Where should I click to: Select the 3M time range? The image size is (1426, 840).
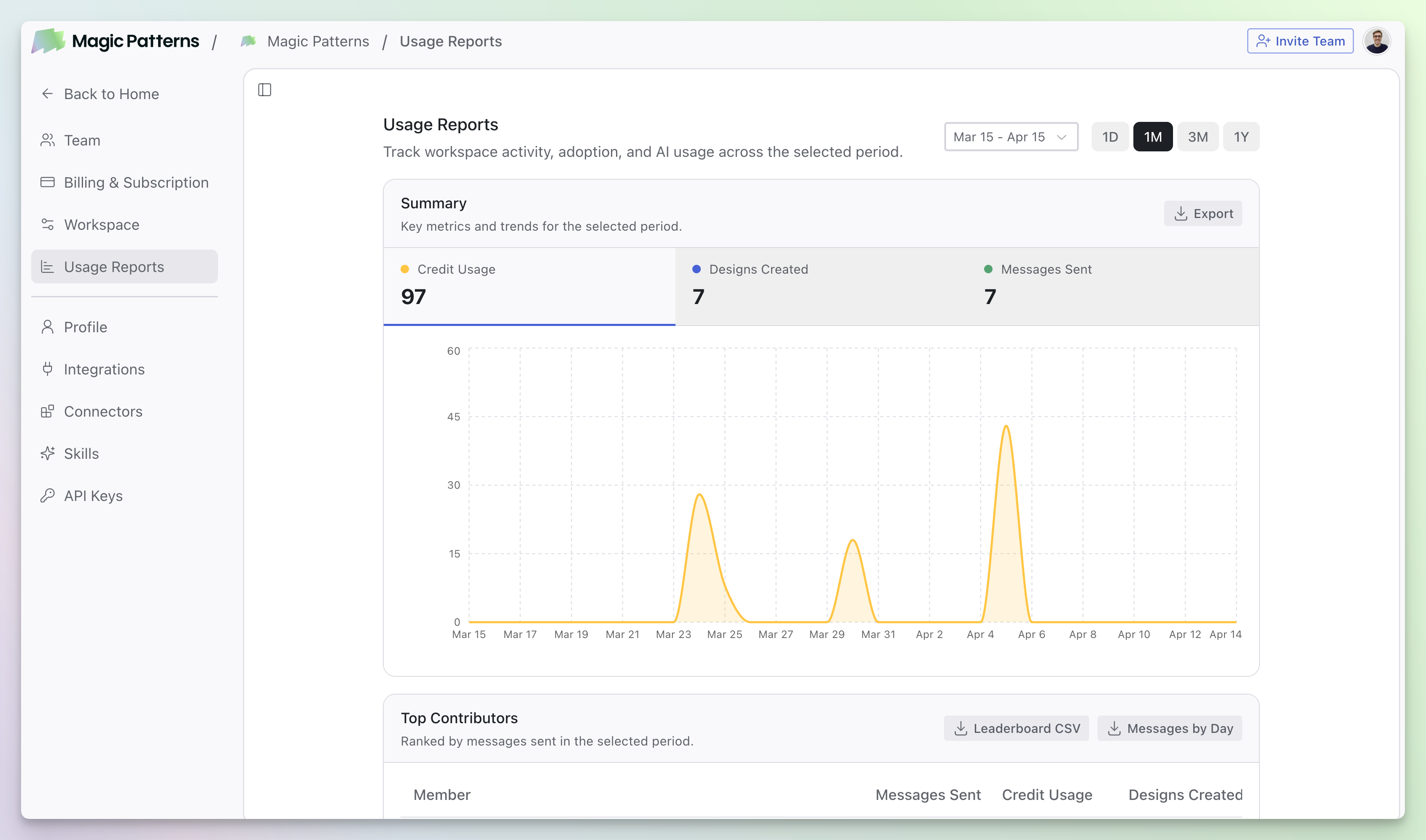click(x=1197, y=137)
